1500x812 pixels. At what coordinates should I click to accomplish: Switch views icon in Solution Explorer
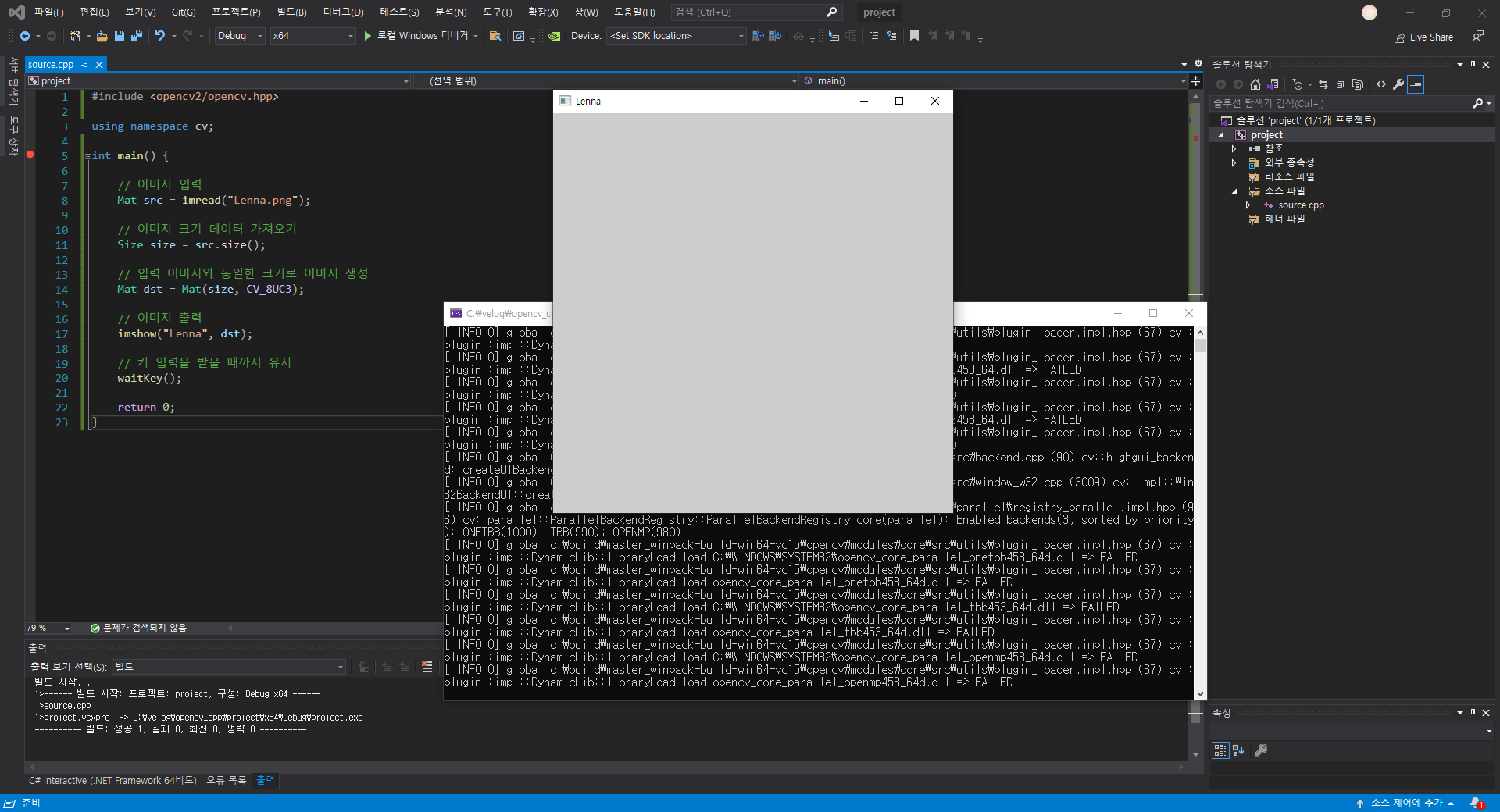[x=1273, y=84]
